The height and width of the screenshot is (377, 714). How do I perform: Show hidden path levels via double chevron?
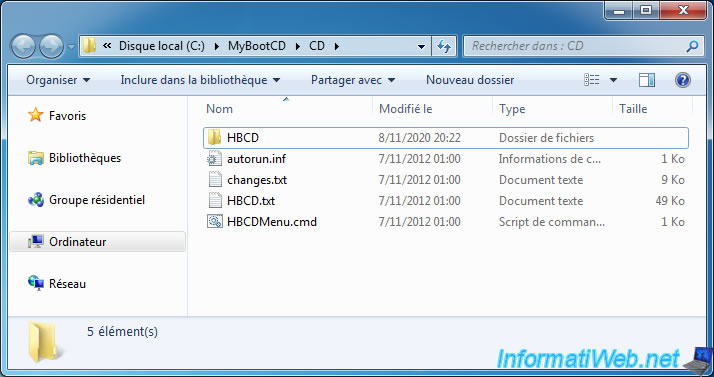[x=107, y=46]
